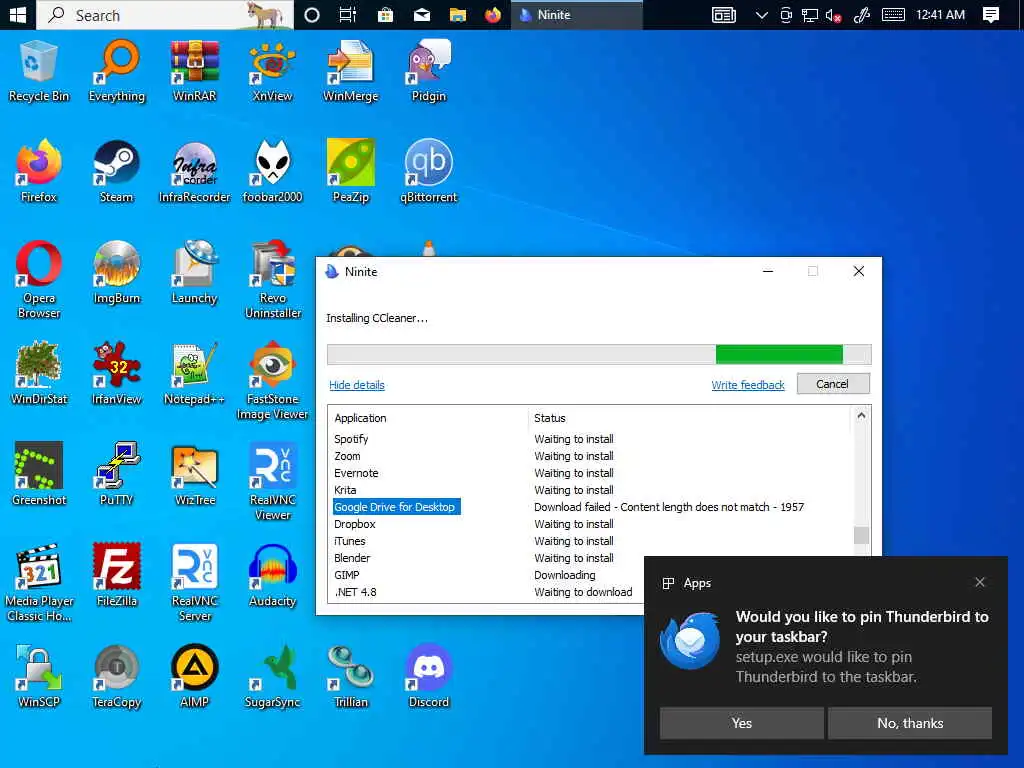Select the AIMP desktop icon
The height and width of the screenshot is (768, 1024).
[195, 677]
